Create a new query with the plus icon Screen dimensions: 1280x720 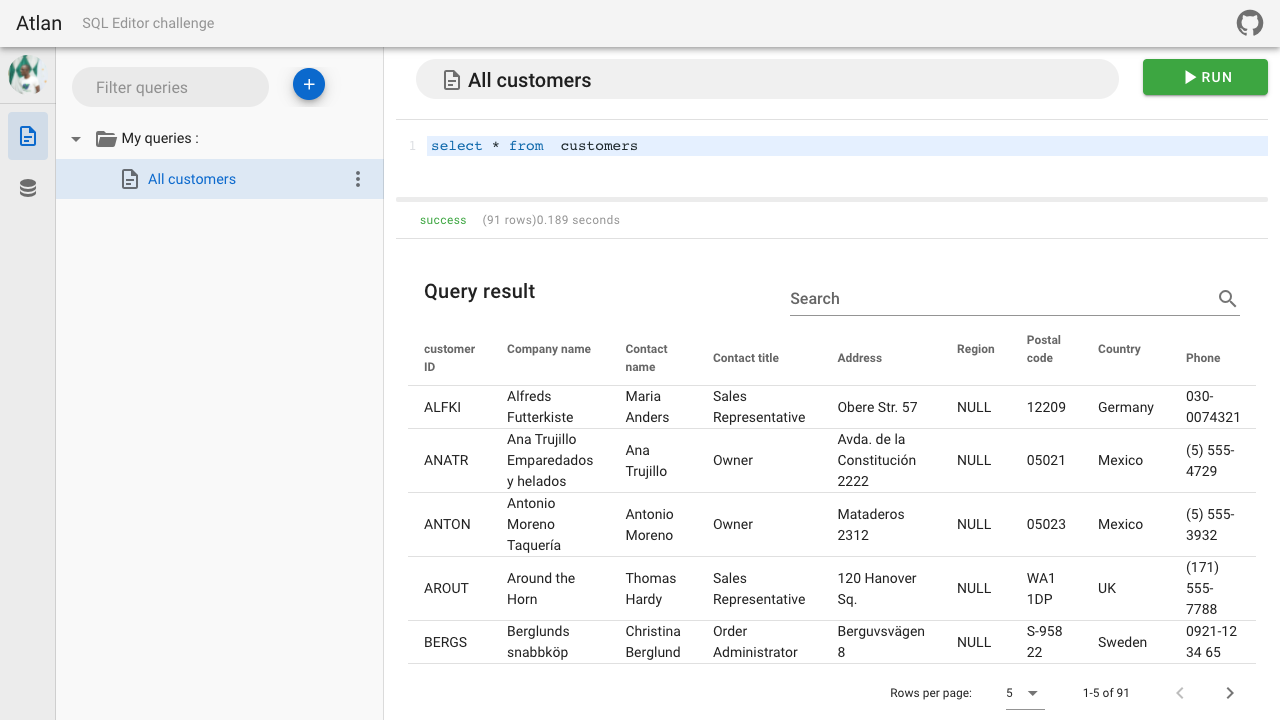point(309,84)
